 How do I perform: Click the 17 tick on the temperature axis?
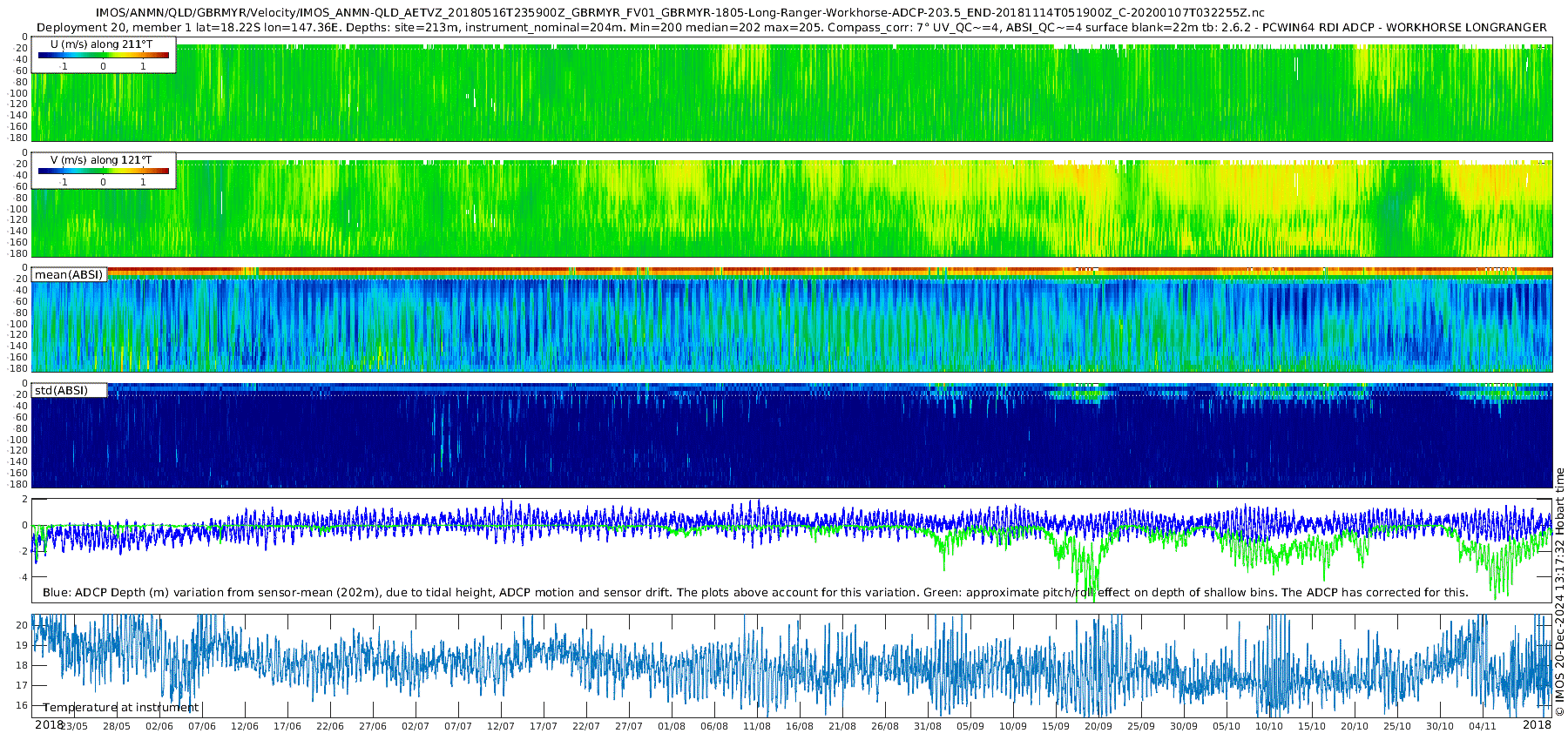22,685
